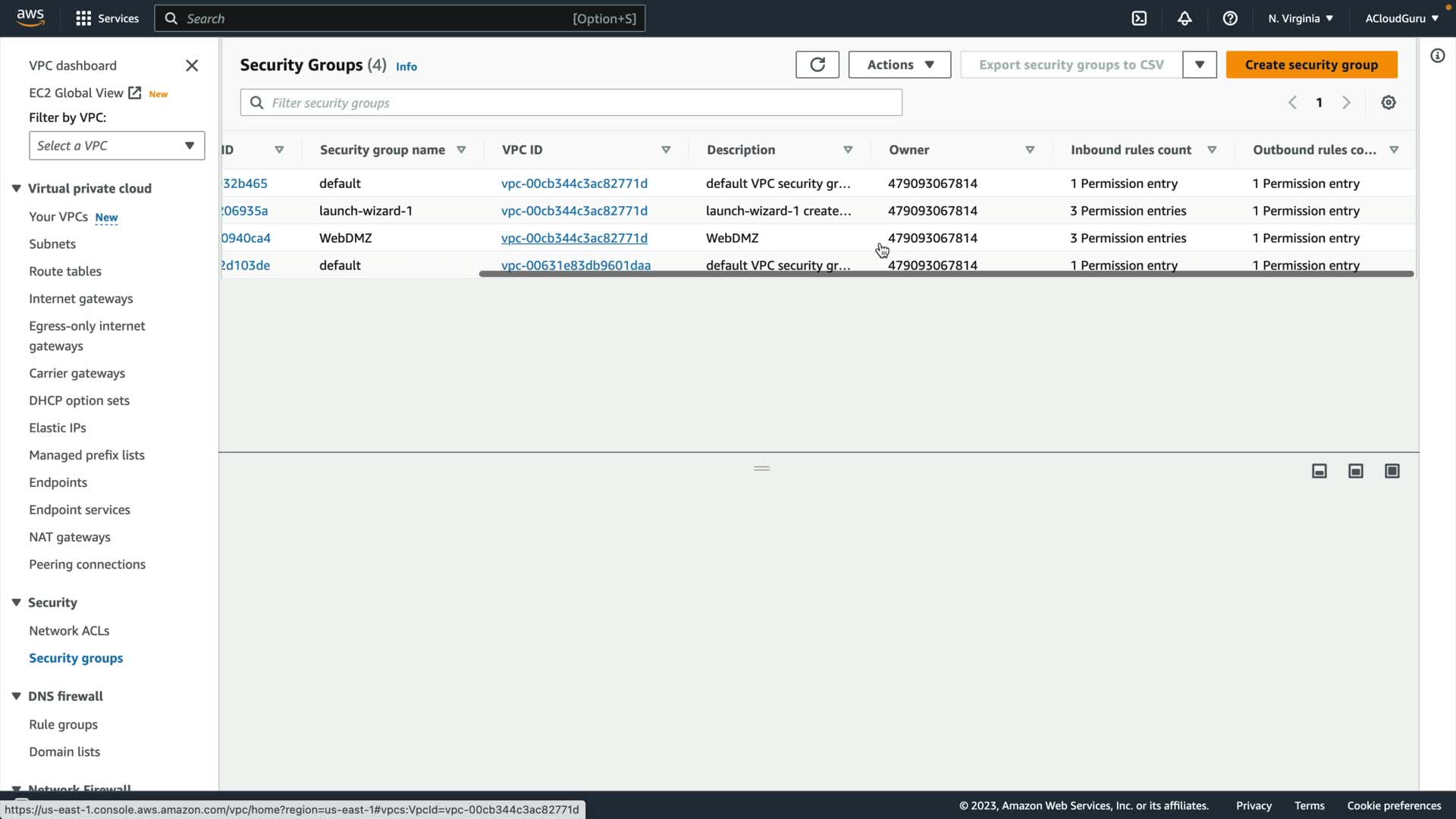The height and width of the screenshot is (819, 1456).
Task: Open the WebDMZ row's VPC ID link
Action: click(574, 238)
